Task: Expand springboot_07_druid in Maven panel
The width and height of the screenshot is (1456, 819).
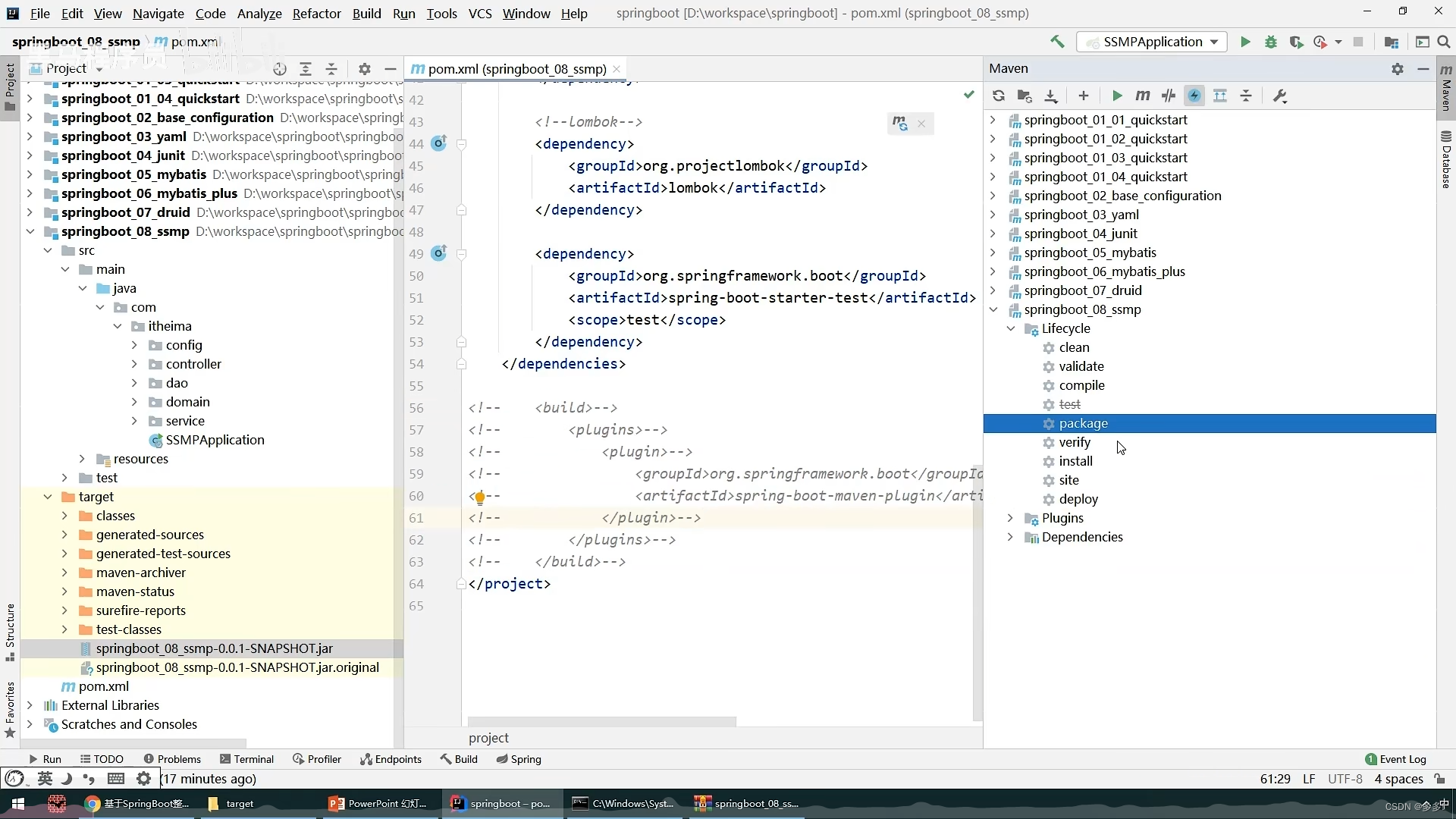Action: coord(993,290)
